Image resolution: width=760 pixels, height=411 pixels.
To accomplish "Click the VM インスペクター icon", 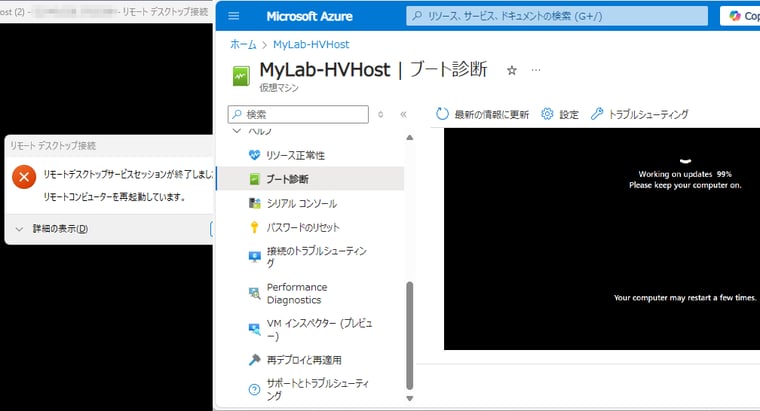I will pos(254,329).
